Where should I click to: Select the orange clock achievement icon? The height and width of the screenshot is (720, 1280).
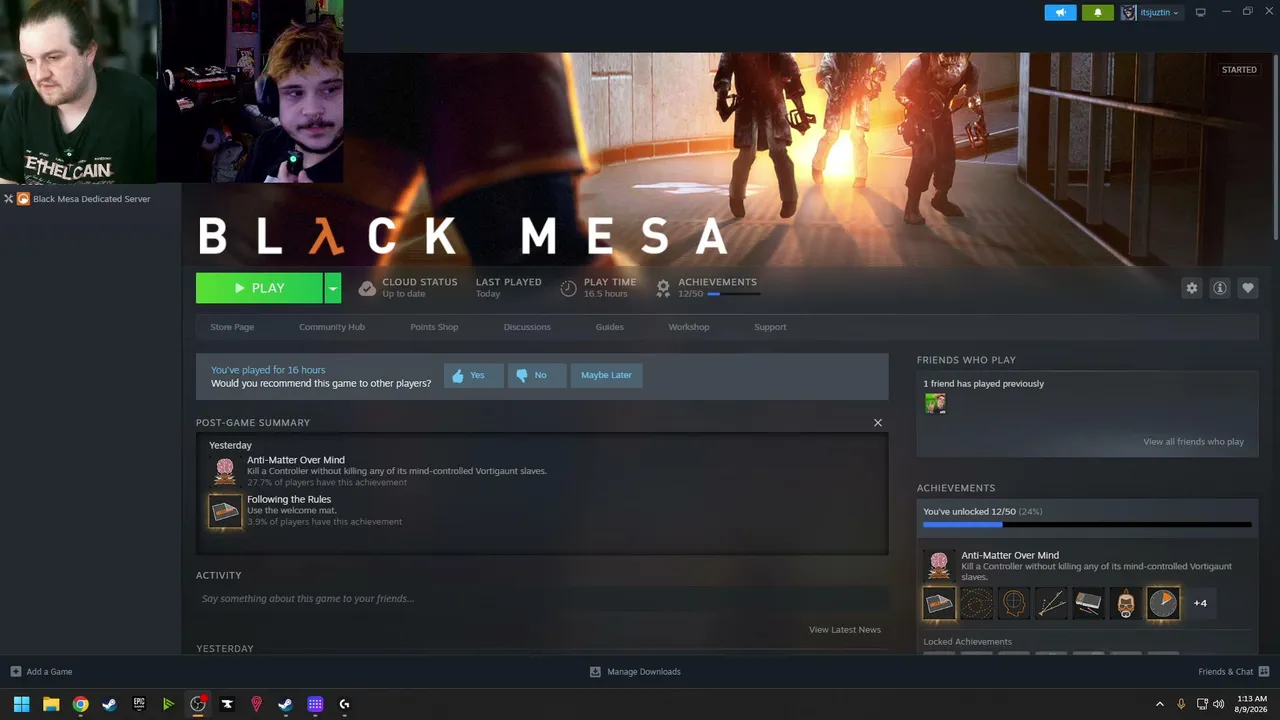point(1163,603)
